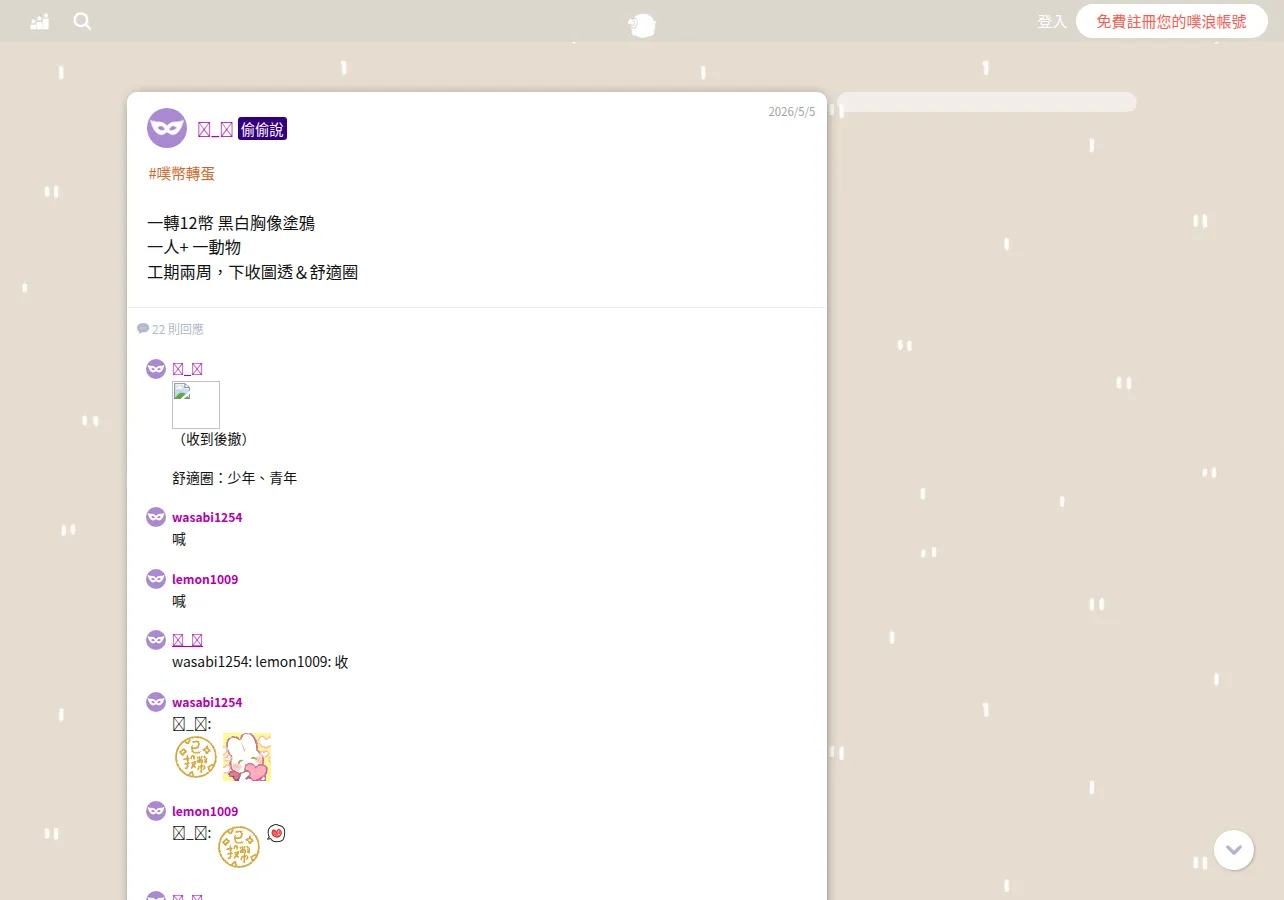Click the text 一轉12幣 黑白胸像塗鴉
1284x900 pixels.
(231, 223)
